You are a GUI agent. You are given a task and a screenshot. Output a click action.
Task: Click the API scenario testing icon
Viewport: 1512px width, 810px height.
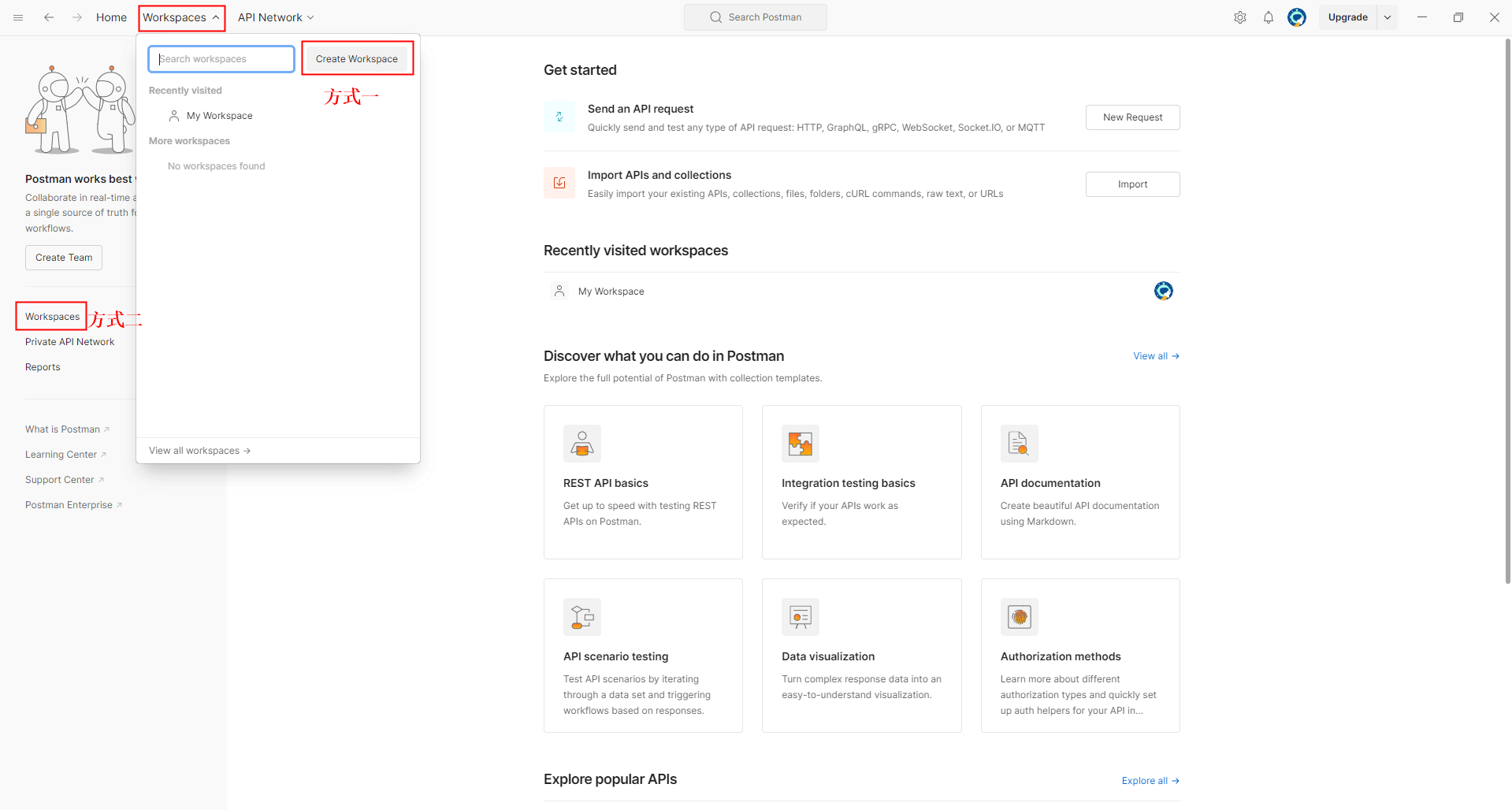tap(582, 617)
